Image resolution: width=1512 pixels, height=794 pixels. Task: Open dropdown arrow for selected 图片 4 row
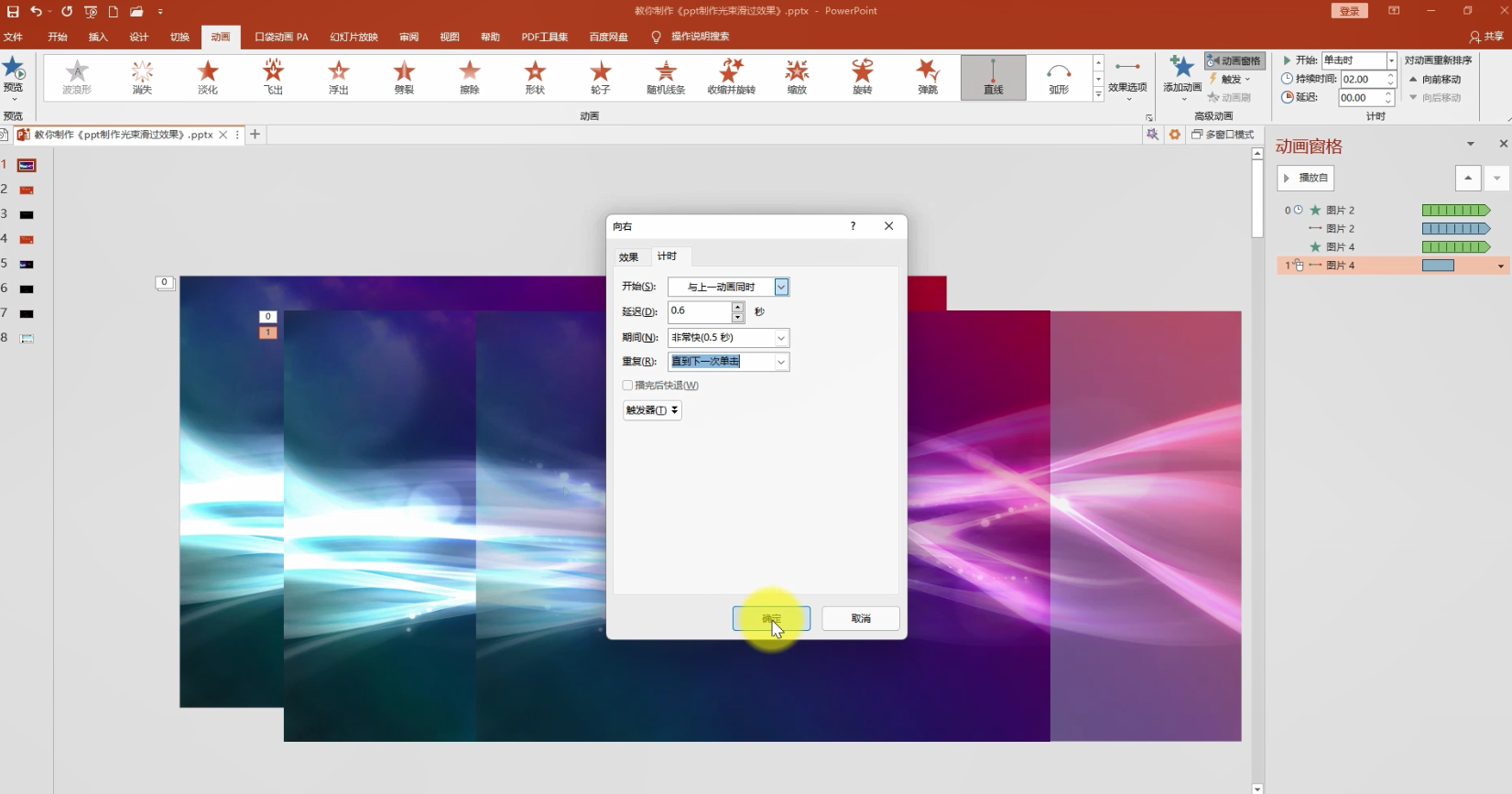pyautogui.click(x=1500, y=266)
